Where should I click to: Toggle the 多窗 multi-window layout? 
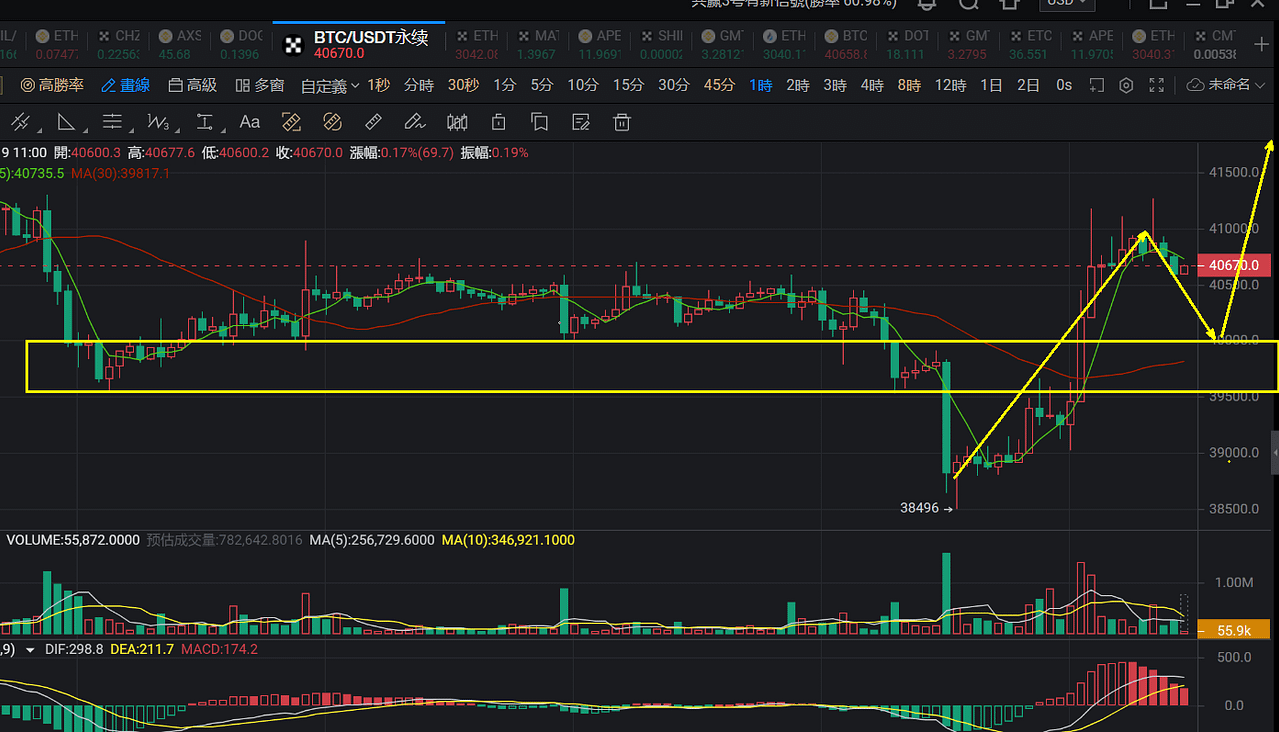(260, 85)
